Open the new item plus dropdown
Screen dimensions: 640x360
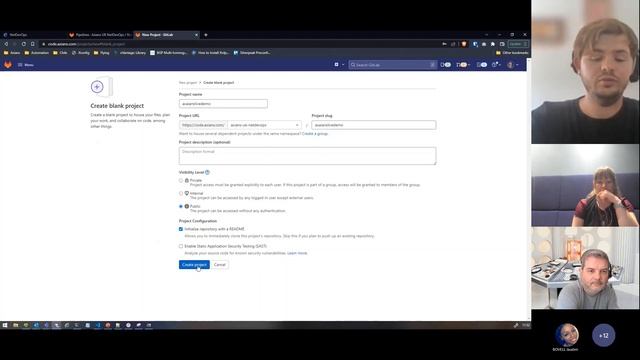(339, 64)
